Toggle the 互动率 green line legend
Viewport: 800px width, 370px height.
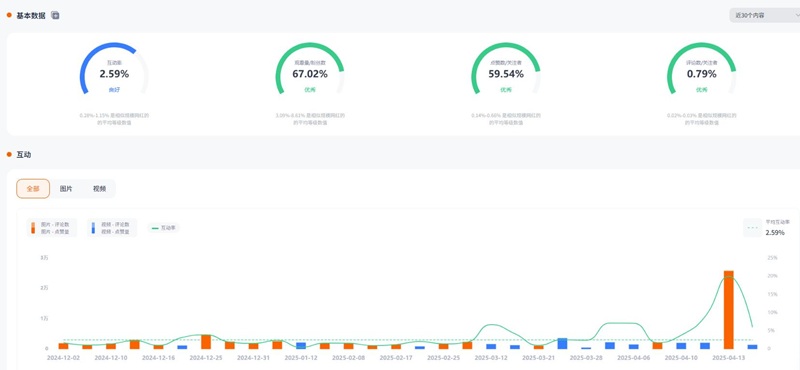164,228
